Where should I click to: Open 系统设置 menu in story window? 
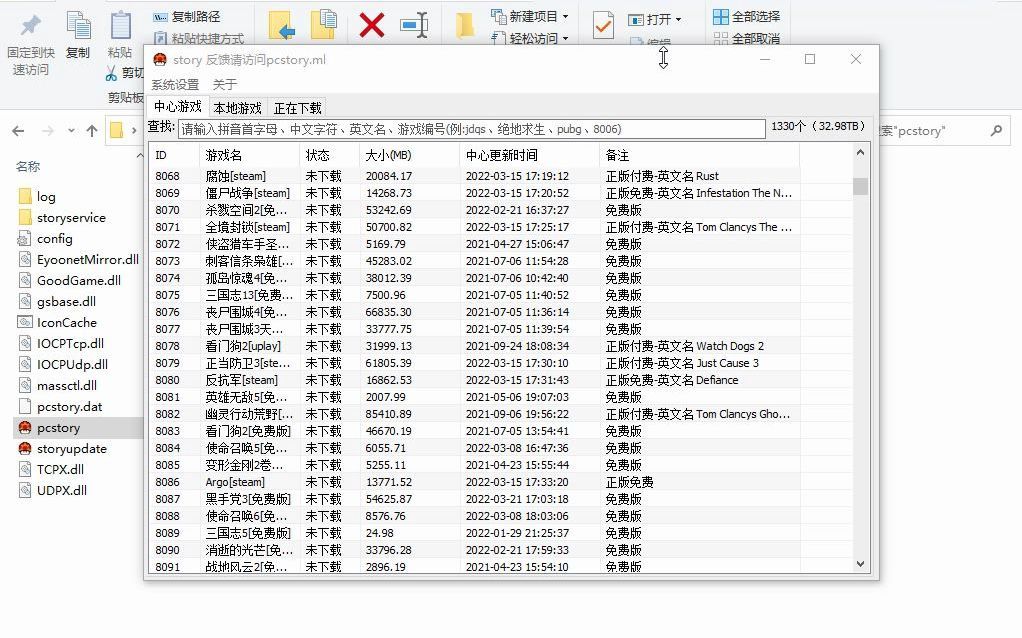click(x=175, y=85)
